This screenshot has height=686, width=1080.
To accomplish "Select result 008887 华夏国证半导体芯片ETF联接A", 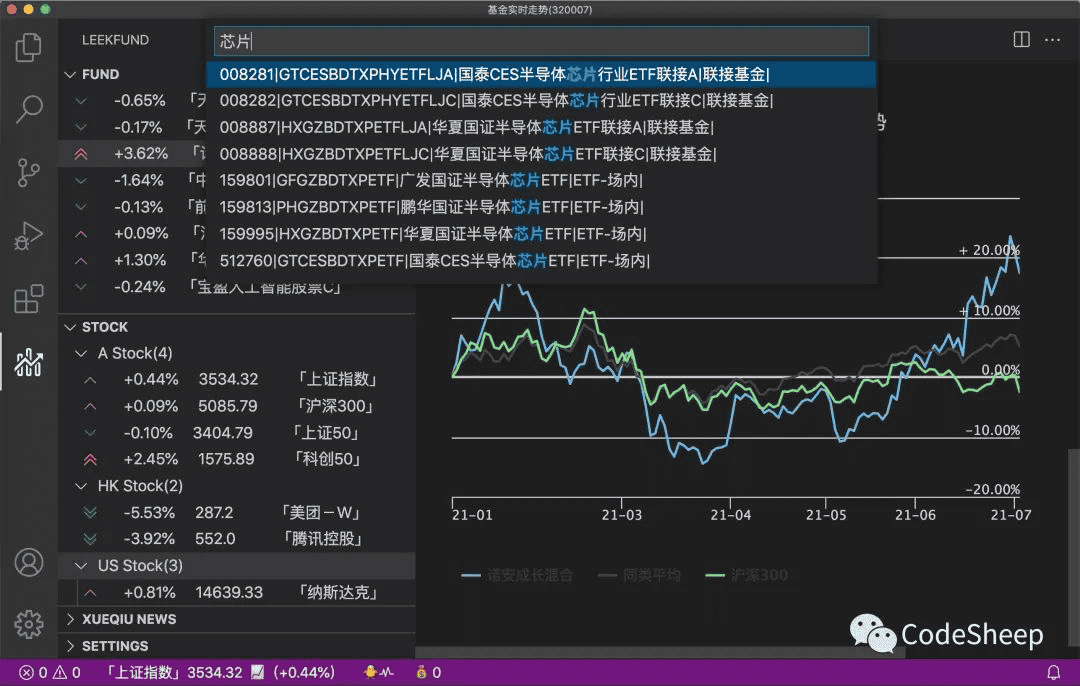I will (x=541, y=127).
